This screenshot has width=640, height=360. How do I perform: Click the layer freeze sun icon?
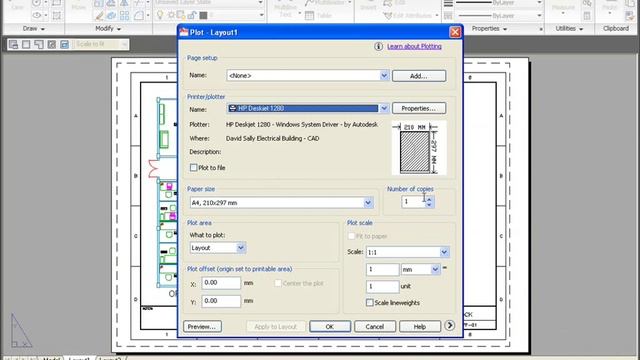tap(171, 16)
